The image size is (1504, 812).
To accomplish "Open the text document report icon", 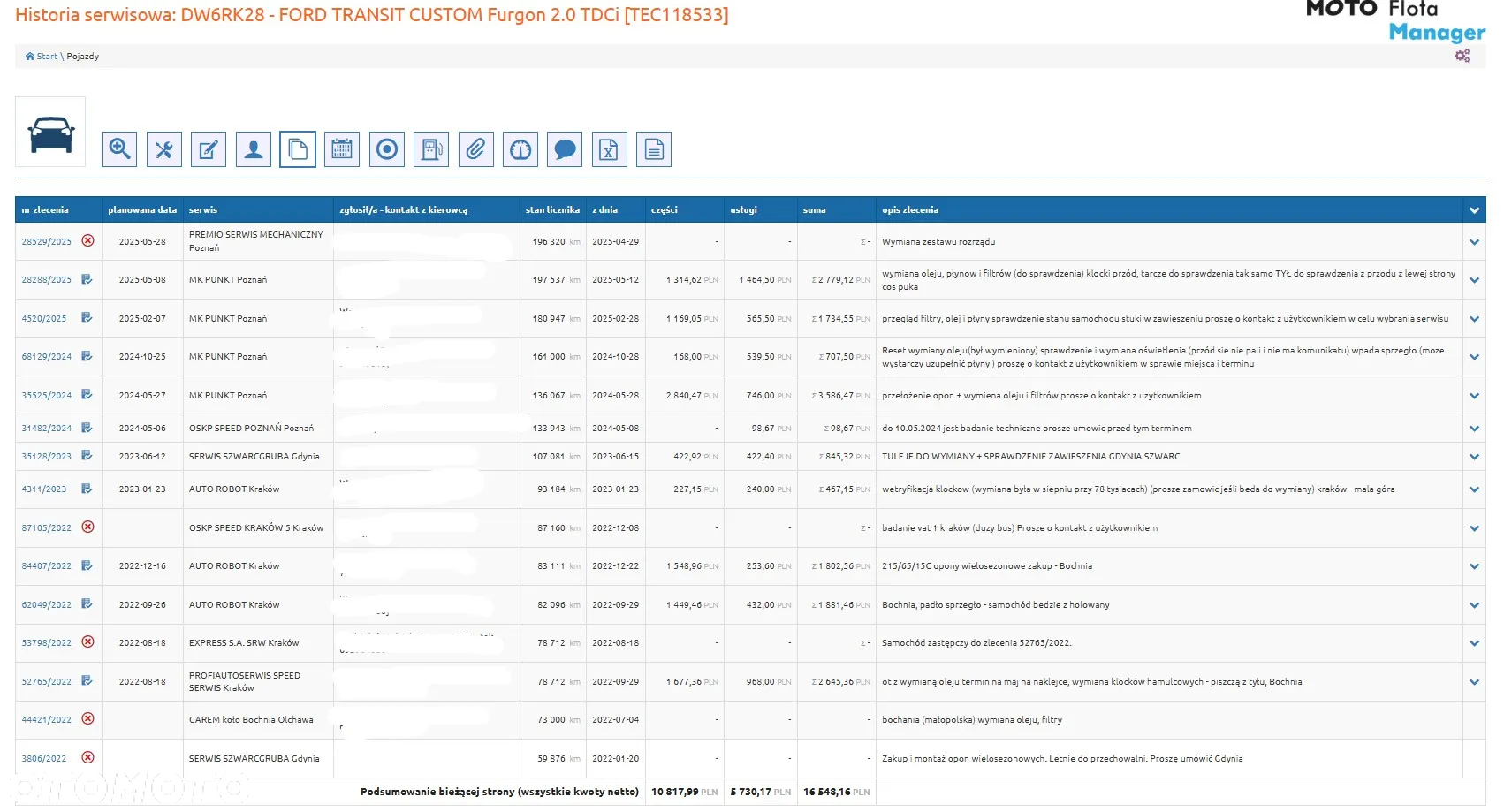I will pos(654,149).
